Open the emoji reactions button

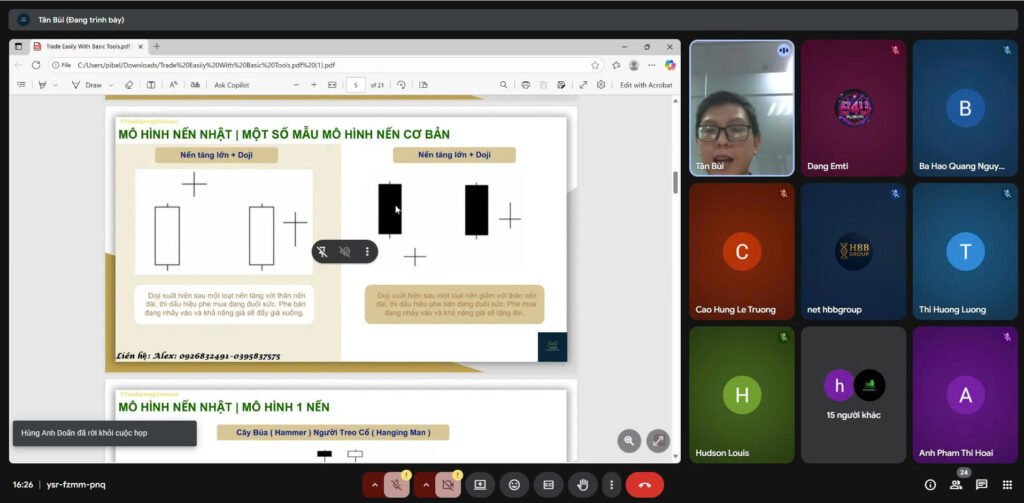pos(514,485)
